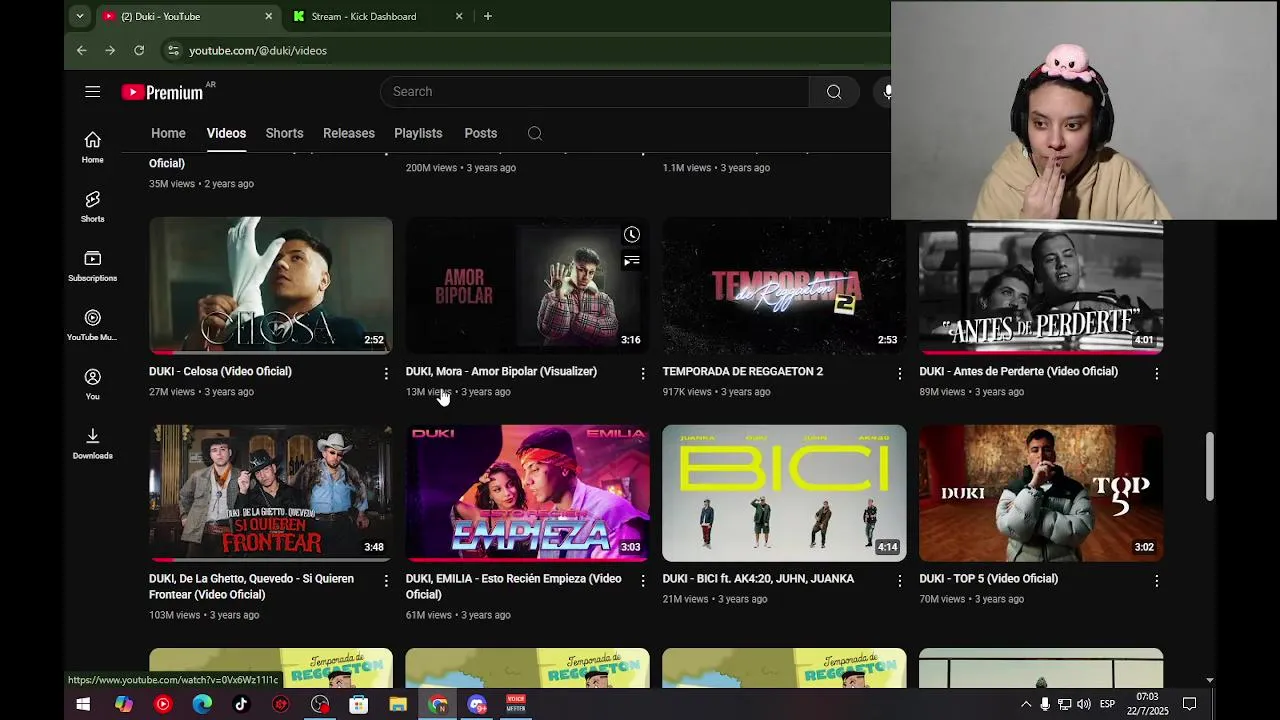Screen dimensions: 1280x720
Task: Open DUKI - TOP 5 (Video Oficial) title
Action: (x=988, y=578)
